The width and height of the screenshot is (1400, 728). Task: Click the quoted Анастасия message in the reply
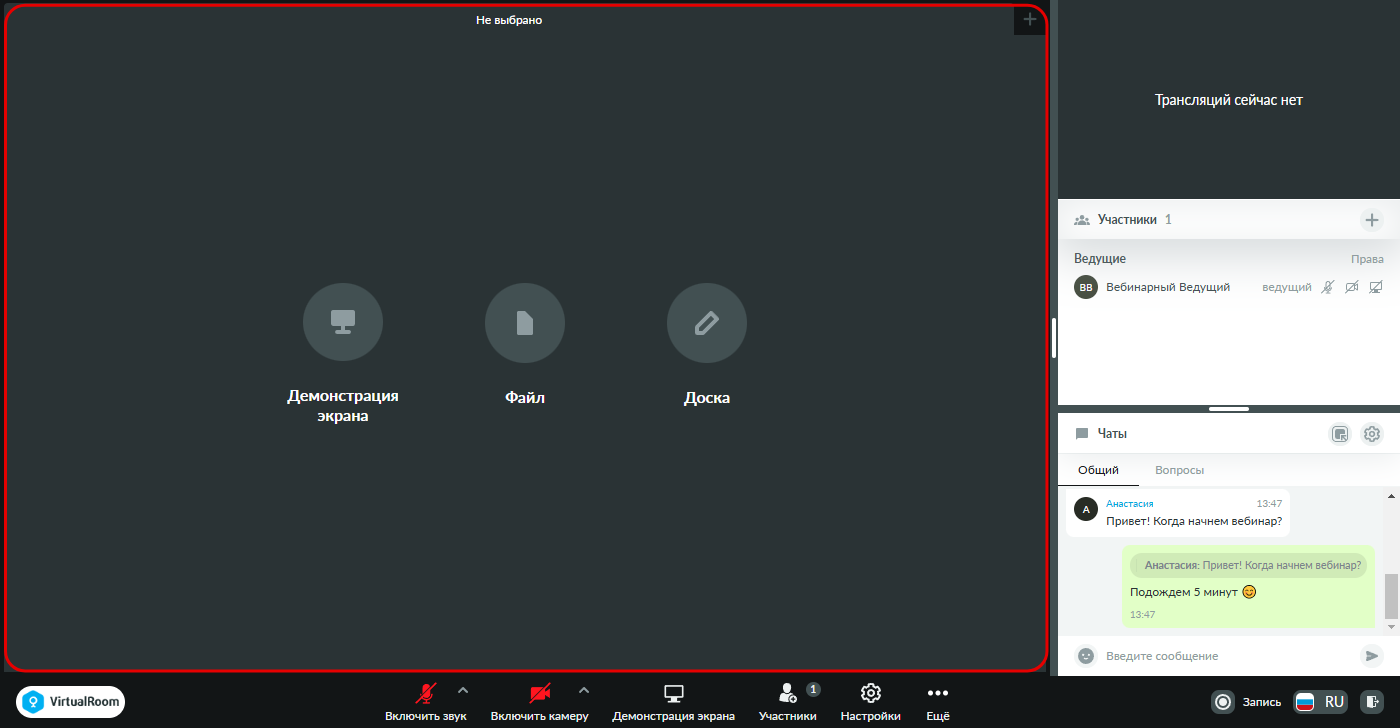coord(1249,565)
